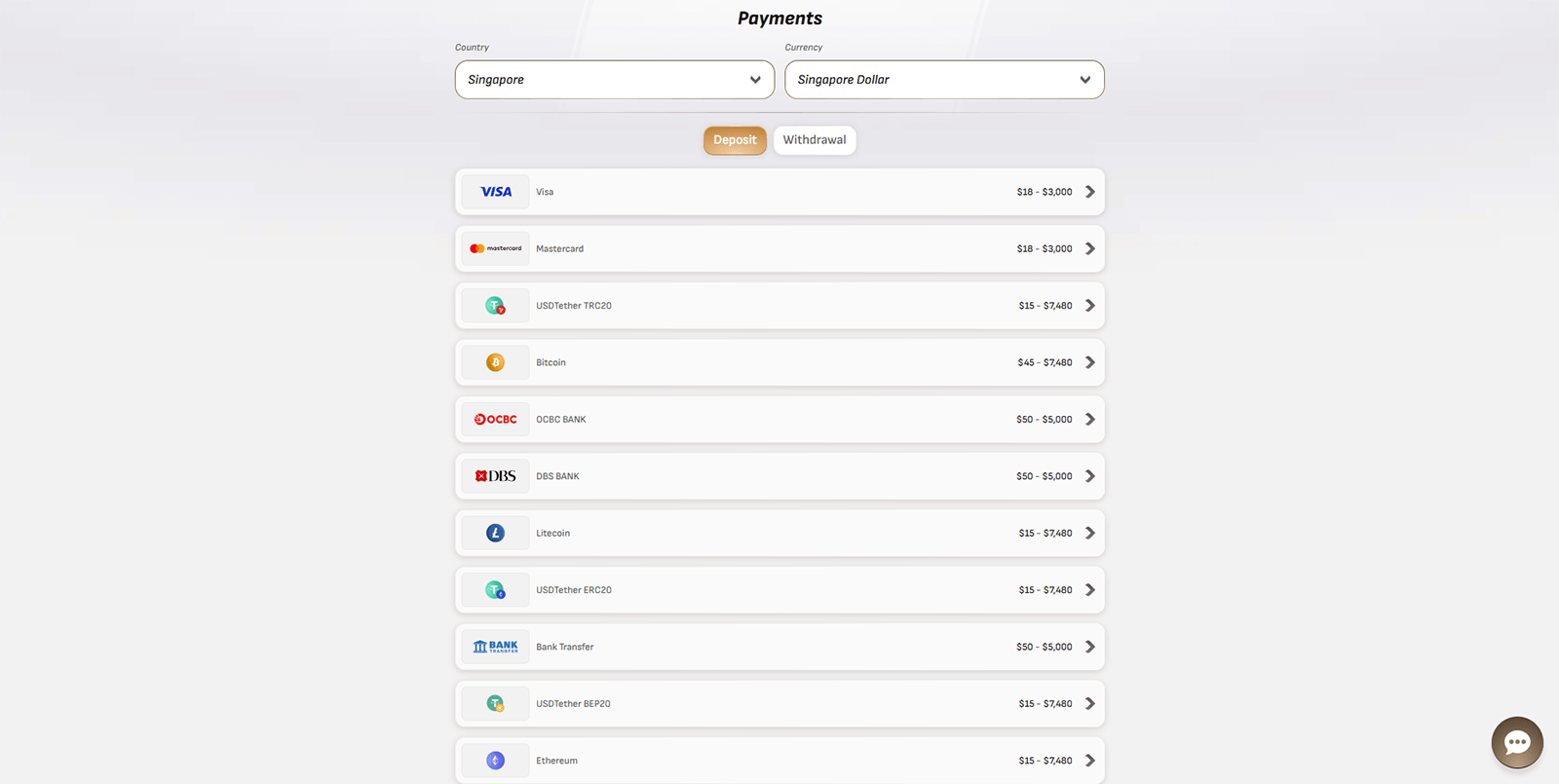Click the Mastercard limit $18 - $3,000

pos(1045,248)
